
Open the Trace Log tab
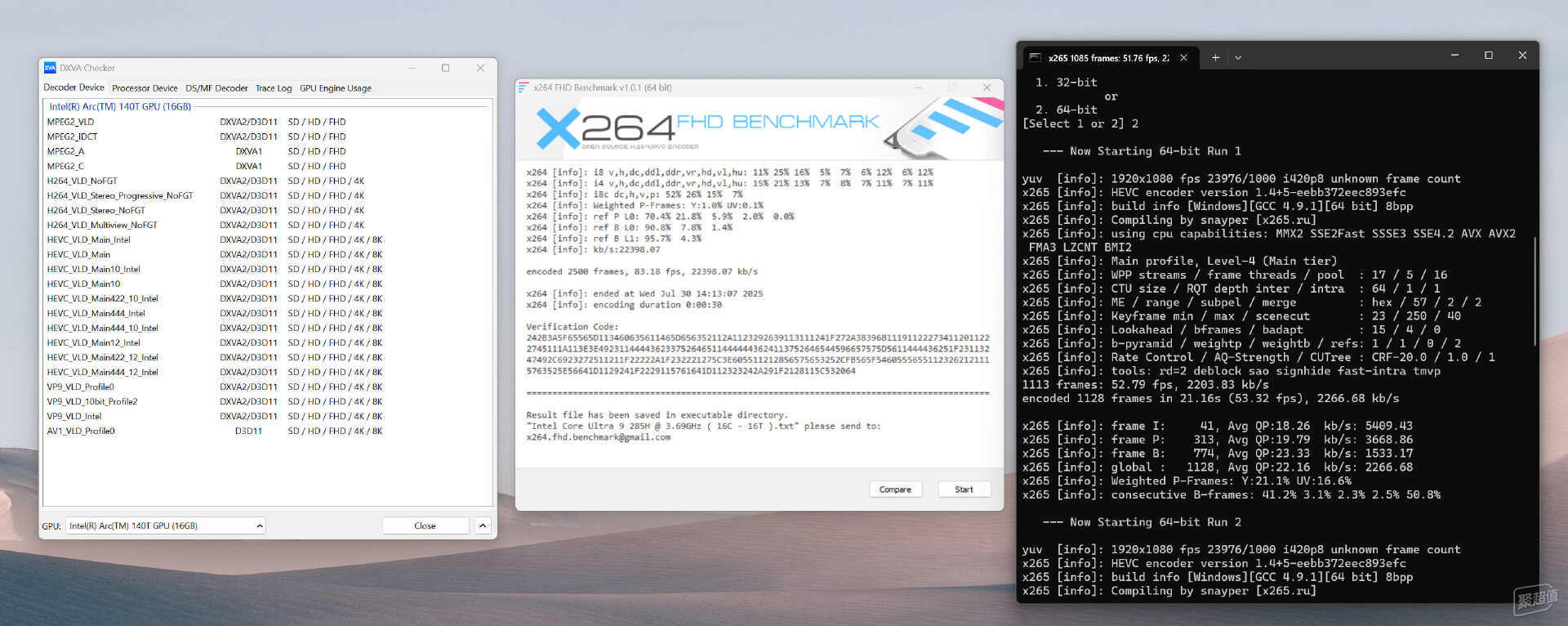pyautogui.click(x=274, y=88)
